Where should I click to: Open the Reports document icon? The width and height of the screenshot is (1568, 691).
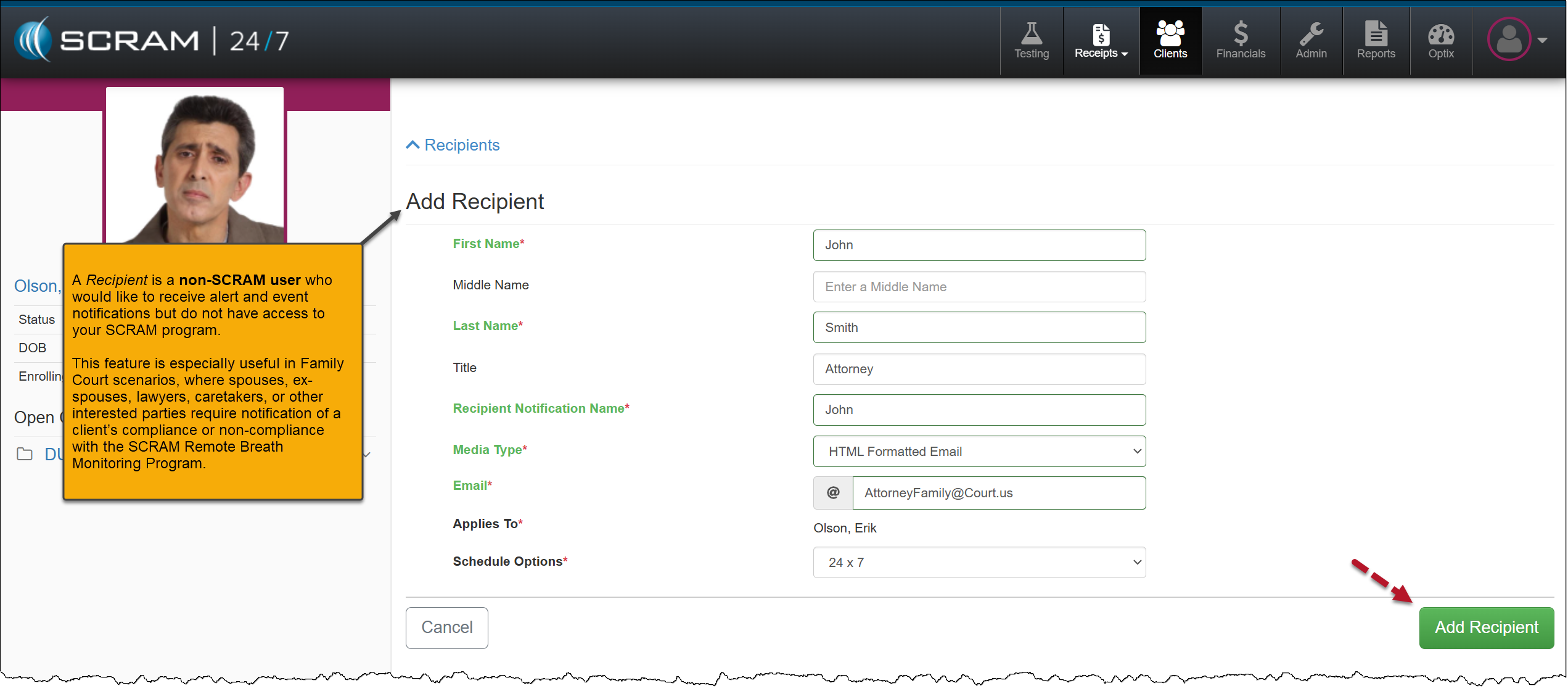[x=1375, y=41]
